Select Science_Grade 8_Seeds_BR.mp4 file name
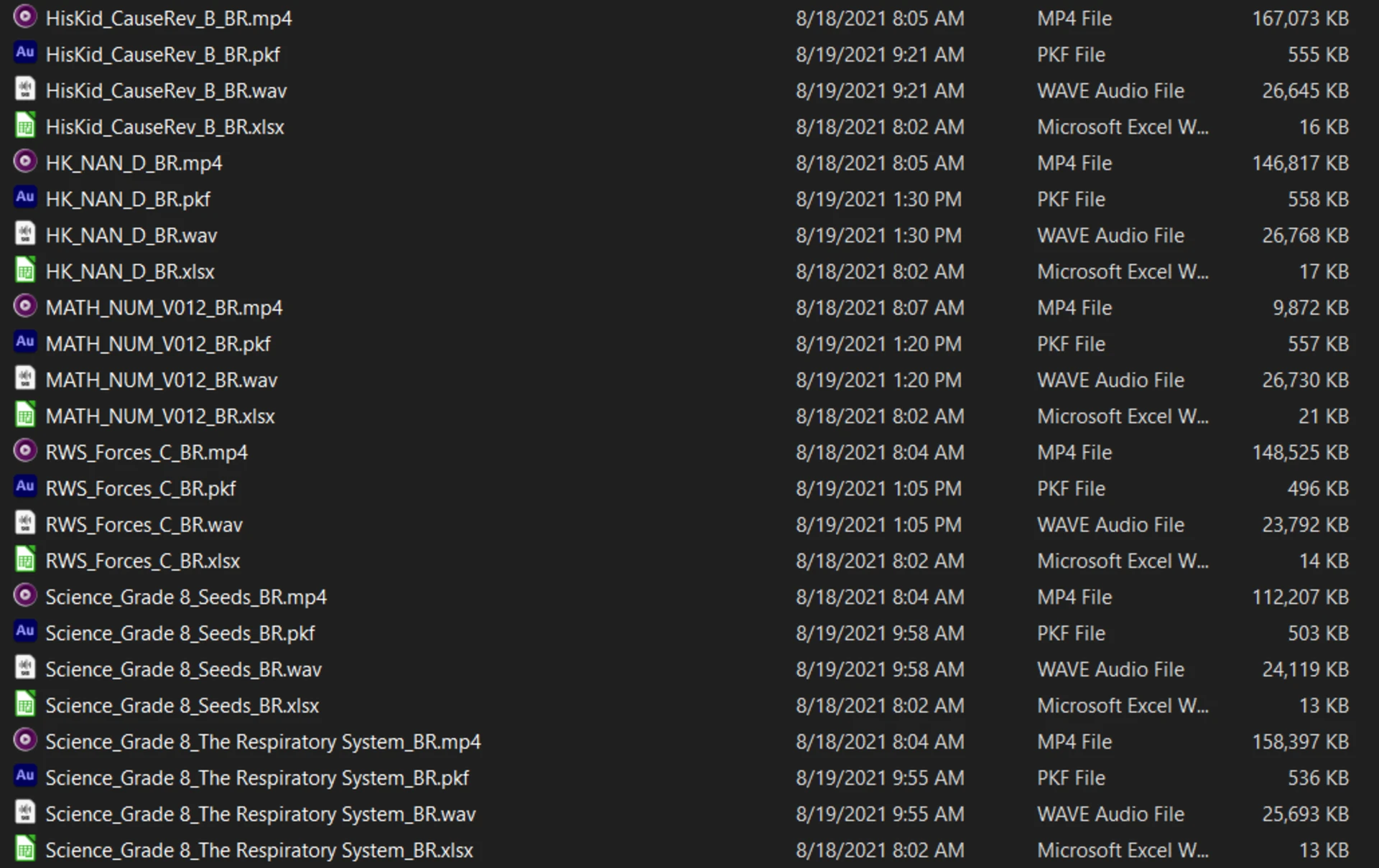Image resolution: width=1379 pixels, height=868 pixels. tap(186, 597)
